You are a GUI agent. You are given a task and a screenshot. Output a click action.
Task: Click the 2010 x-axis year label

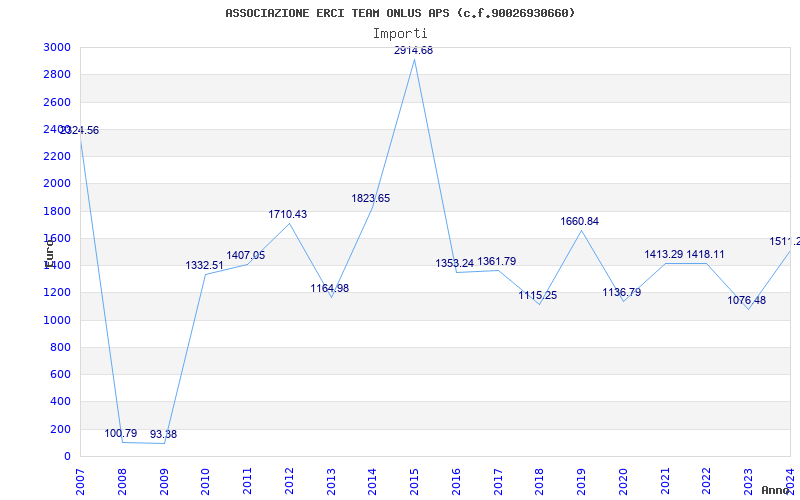205,482
